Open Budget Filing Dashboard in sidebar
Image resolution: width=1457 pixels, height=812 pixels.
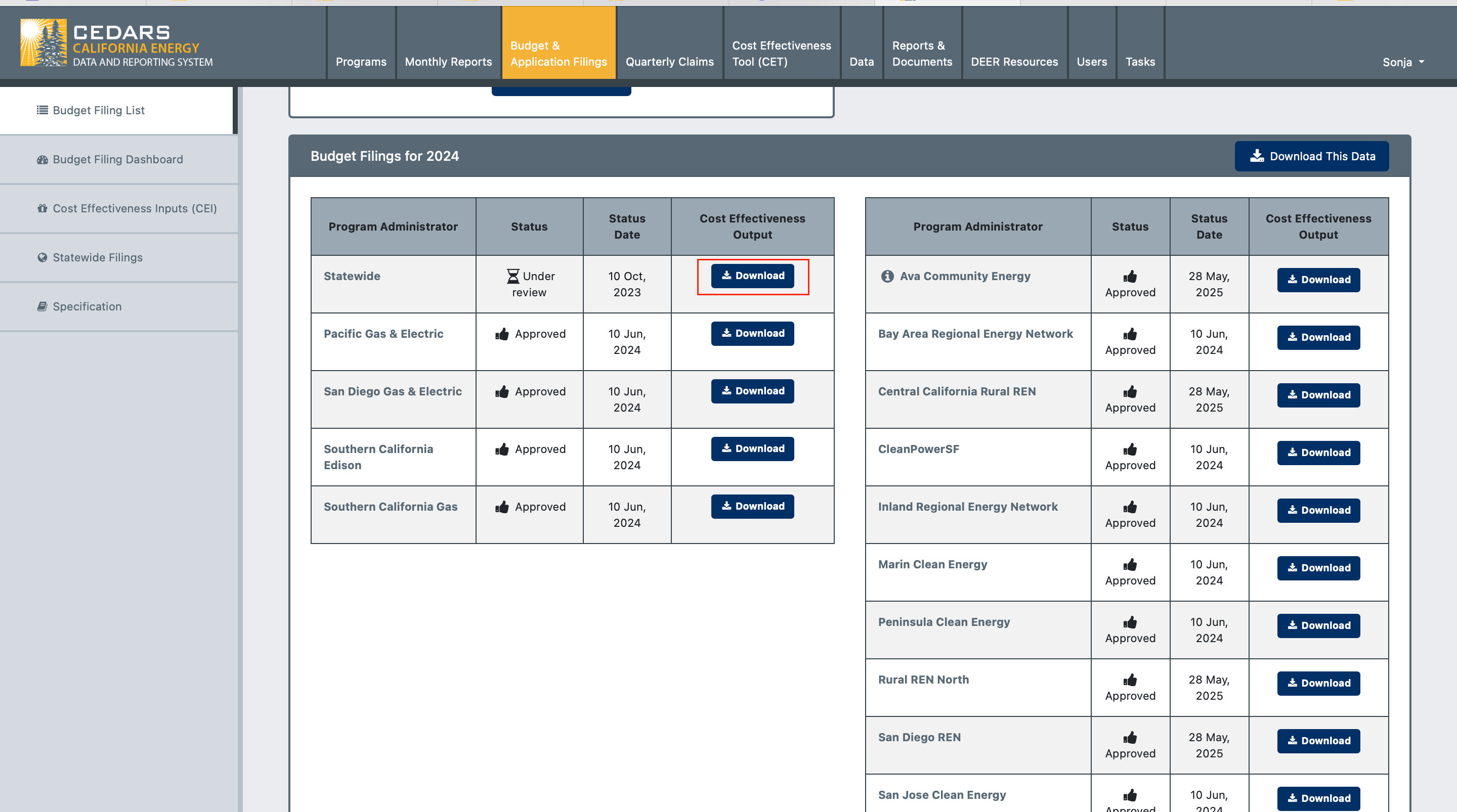tap(119, 159)
